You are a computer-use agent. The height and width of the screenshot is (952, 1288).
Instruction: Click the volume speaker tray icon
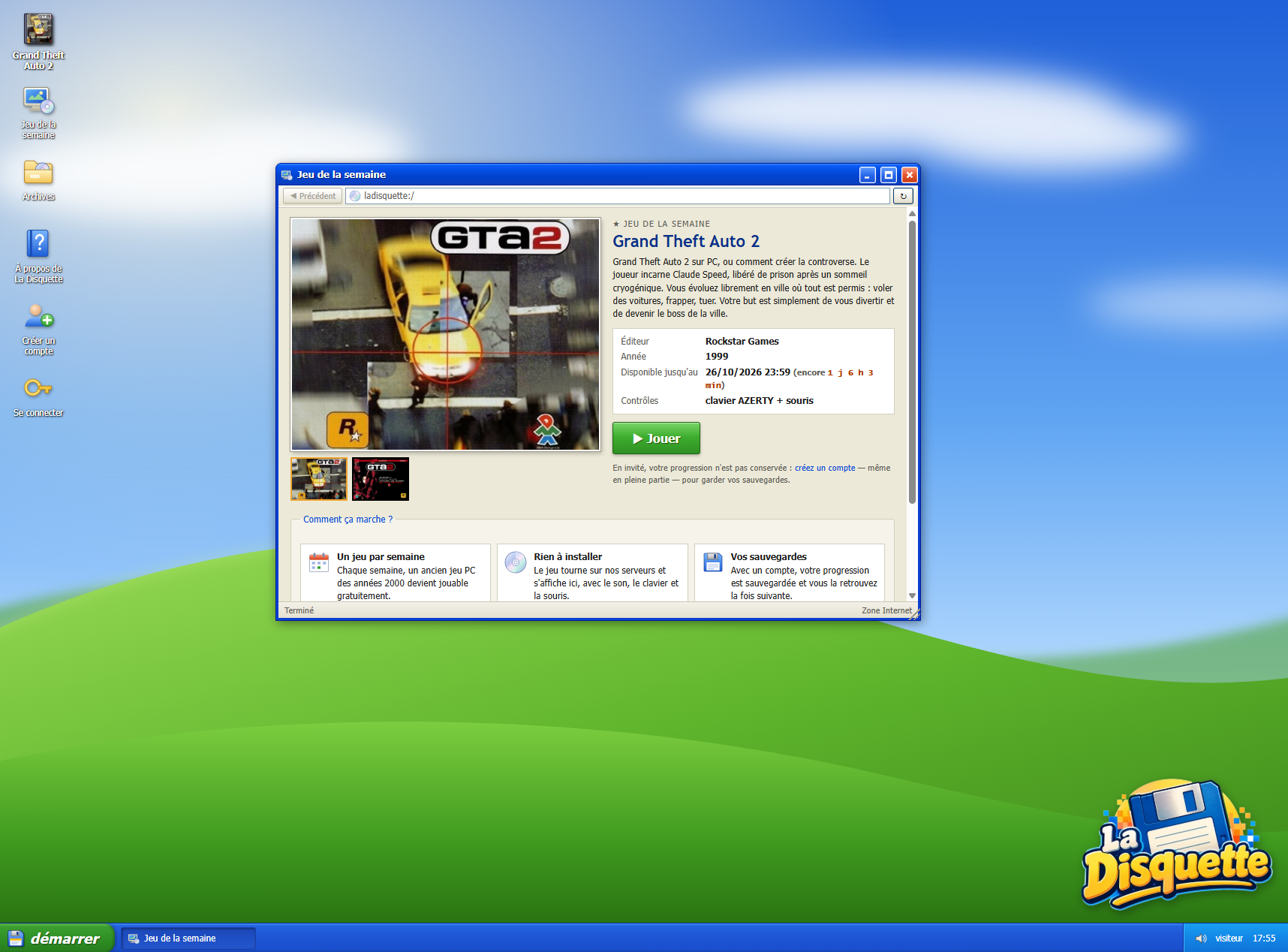pos(1201,938)
